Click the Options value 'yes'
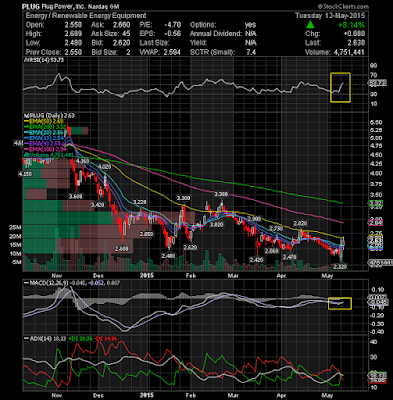Viewport: 393px width, 400px height. 250,25
